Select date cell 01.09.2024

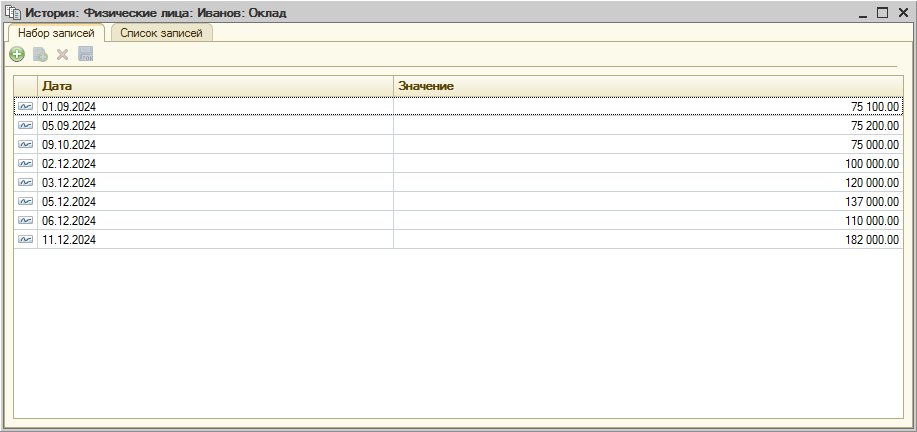(215, 106)
